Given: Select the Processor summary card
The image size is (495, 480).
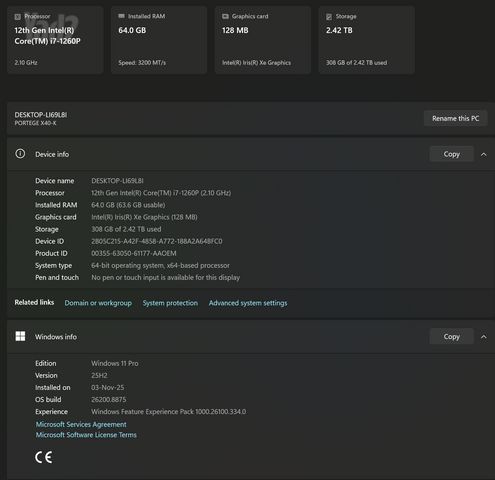Looking at the screenshot, I should click(55, 40).
